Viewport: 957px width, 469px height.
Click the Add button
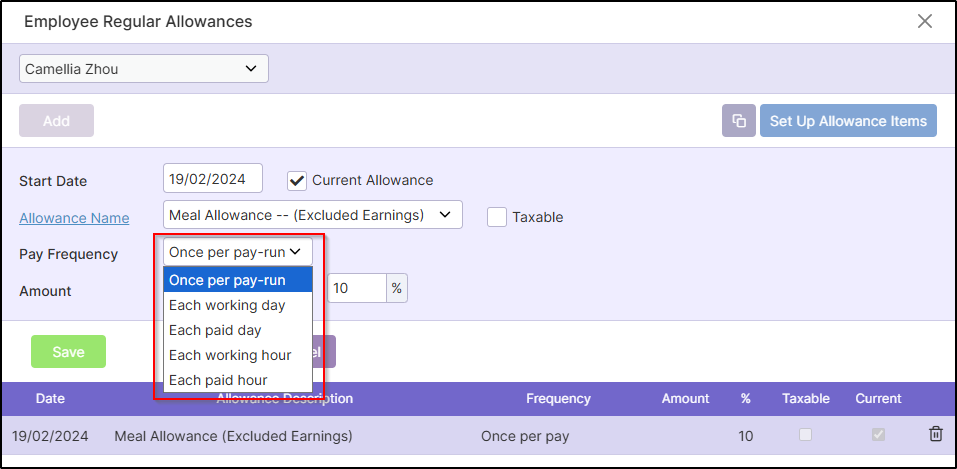click(x=56, y=121)
